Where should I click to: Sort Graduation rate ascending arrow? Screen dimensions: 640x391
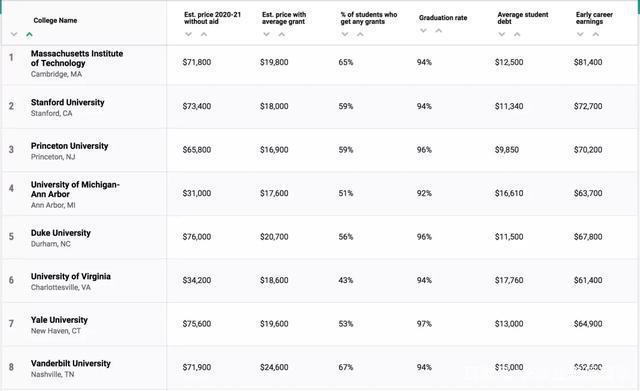click(438, 31)
